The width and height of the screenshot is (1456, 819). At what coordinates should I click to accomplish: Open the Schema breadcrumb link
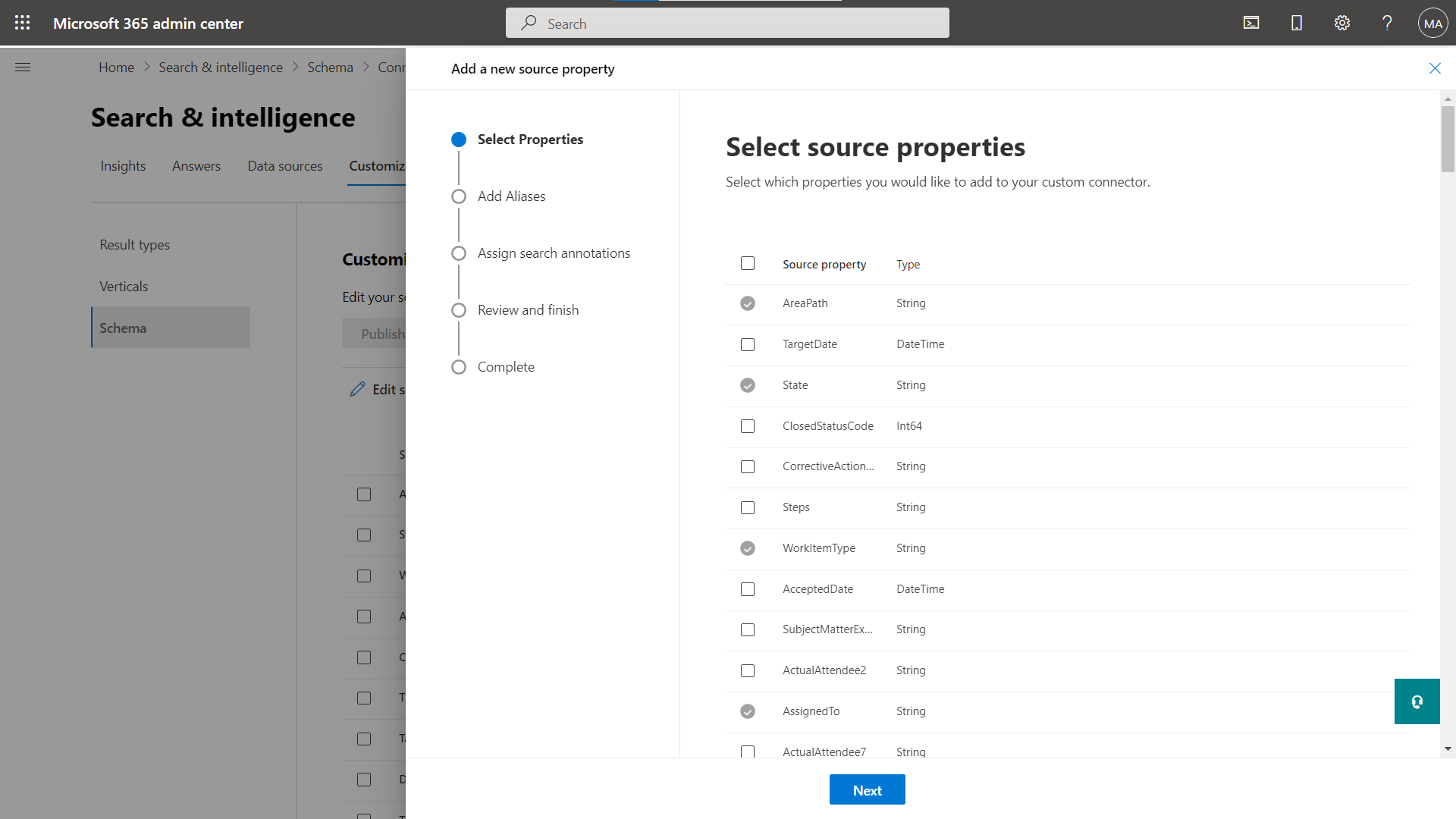click(x=331, y=66)
